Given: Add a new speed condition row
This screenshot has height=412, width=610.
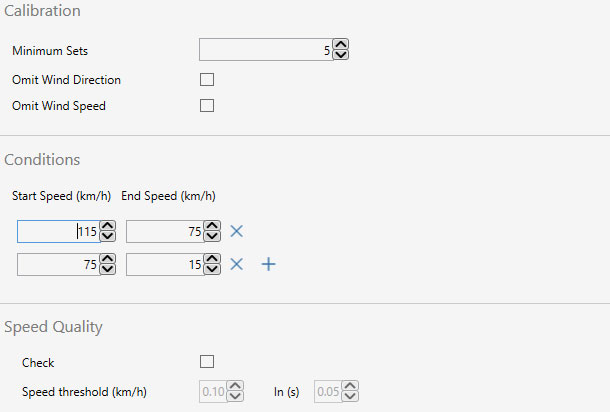Looking at the screenshot, I should click(268, 264).
